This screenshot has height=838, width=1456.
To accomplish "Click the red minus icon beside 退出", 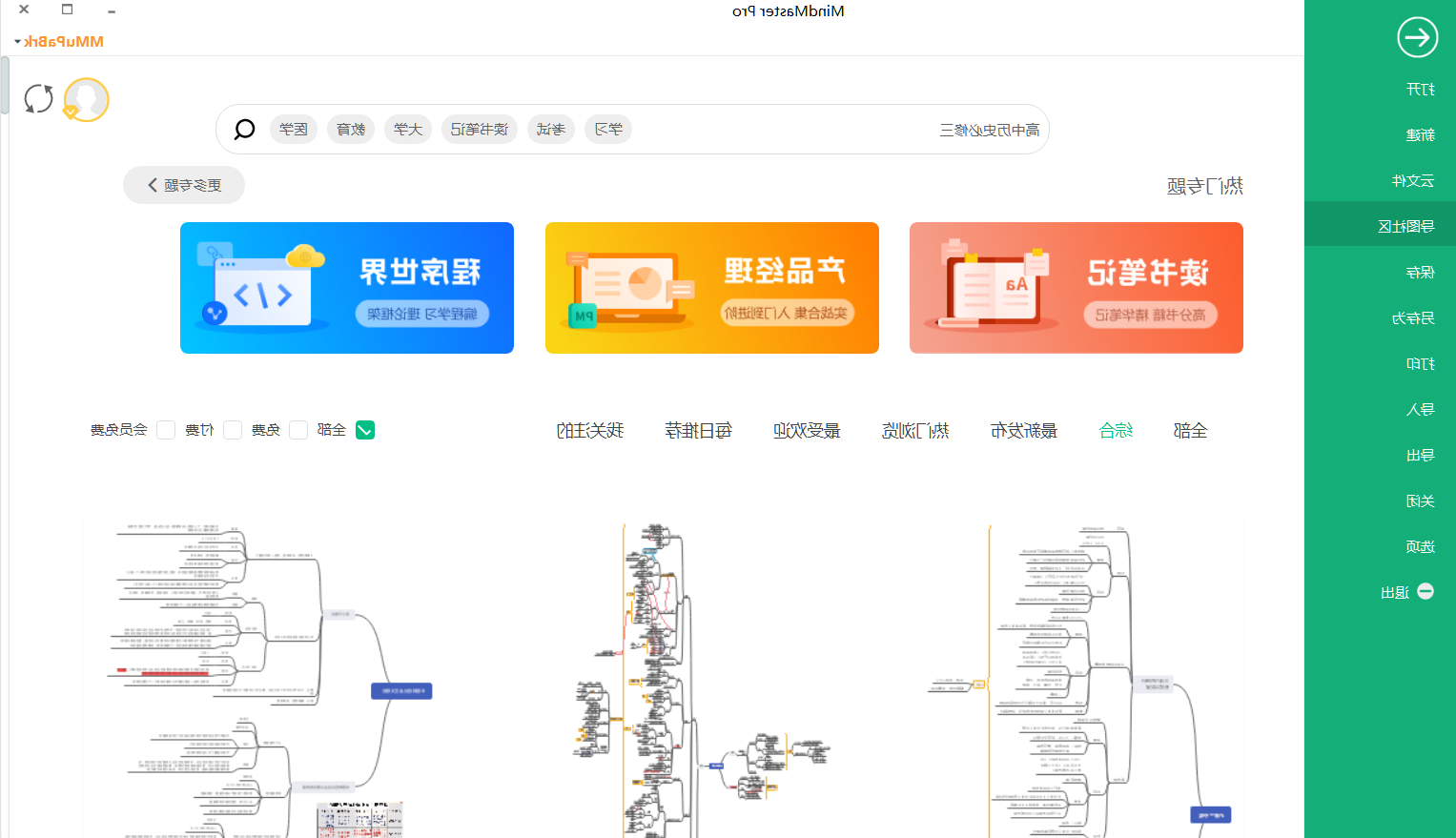I will [x=1425, y=592].
